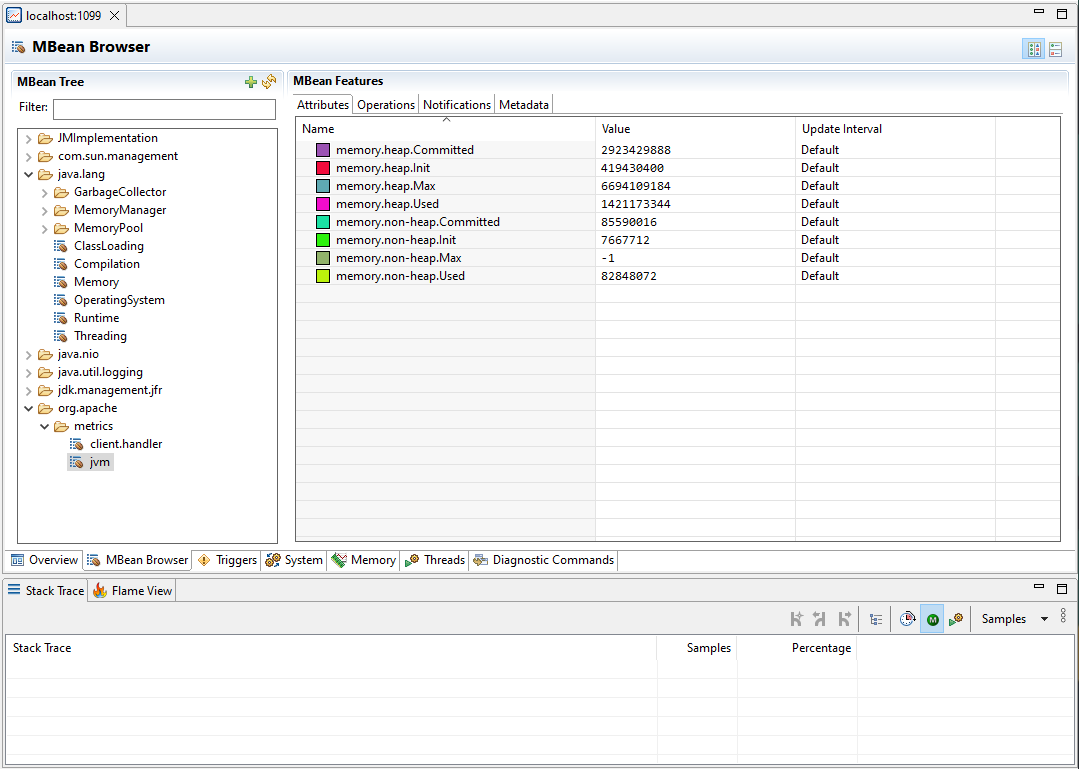Refresh the MBean tree

[268, 81]
